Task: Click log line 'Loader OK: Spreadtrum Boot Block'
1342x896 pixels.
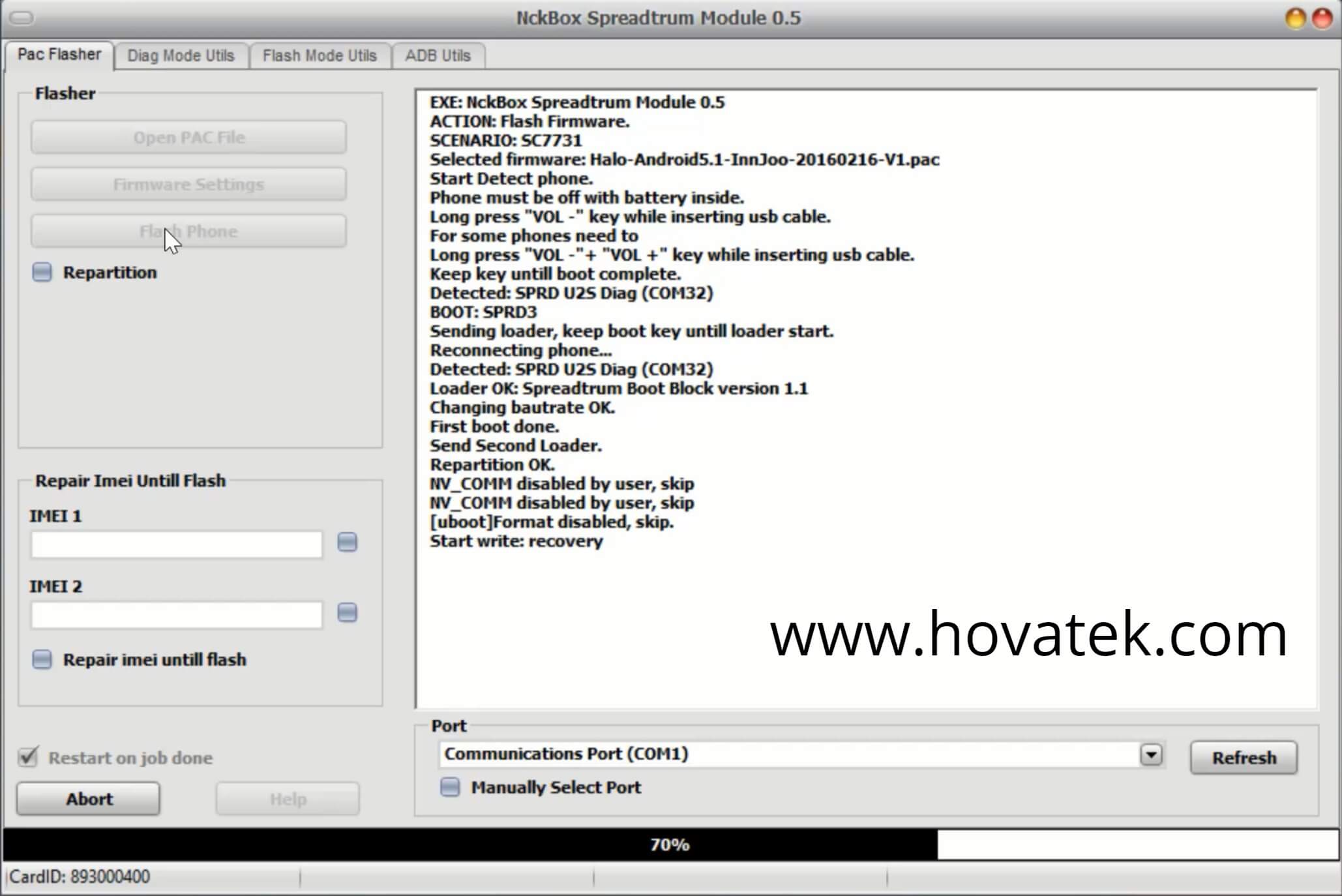Action: coord(619,389)
